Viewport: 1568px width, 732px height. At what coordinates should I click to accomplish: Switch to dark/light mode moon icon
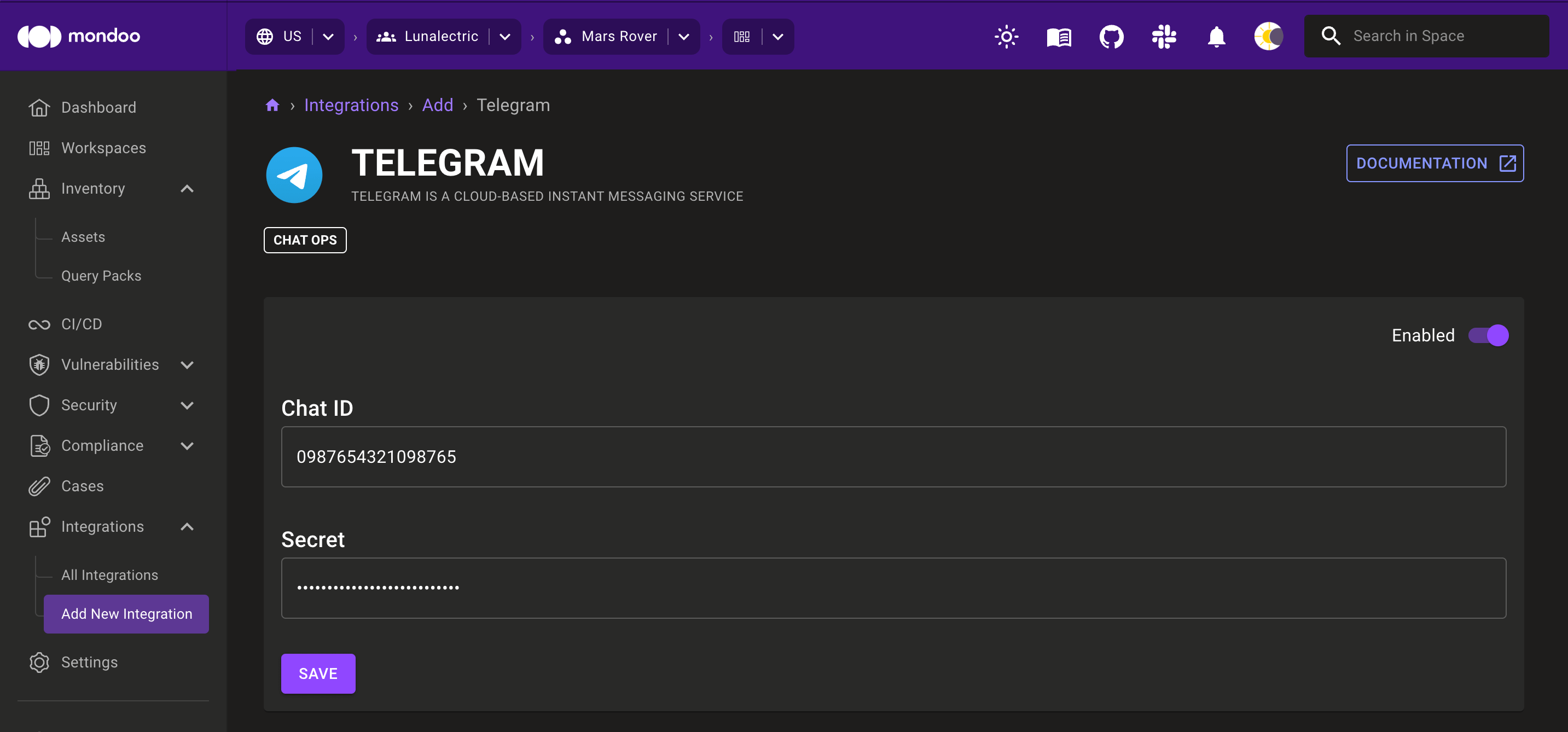1269,36
